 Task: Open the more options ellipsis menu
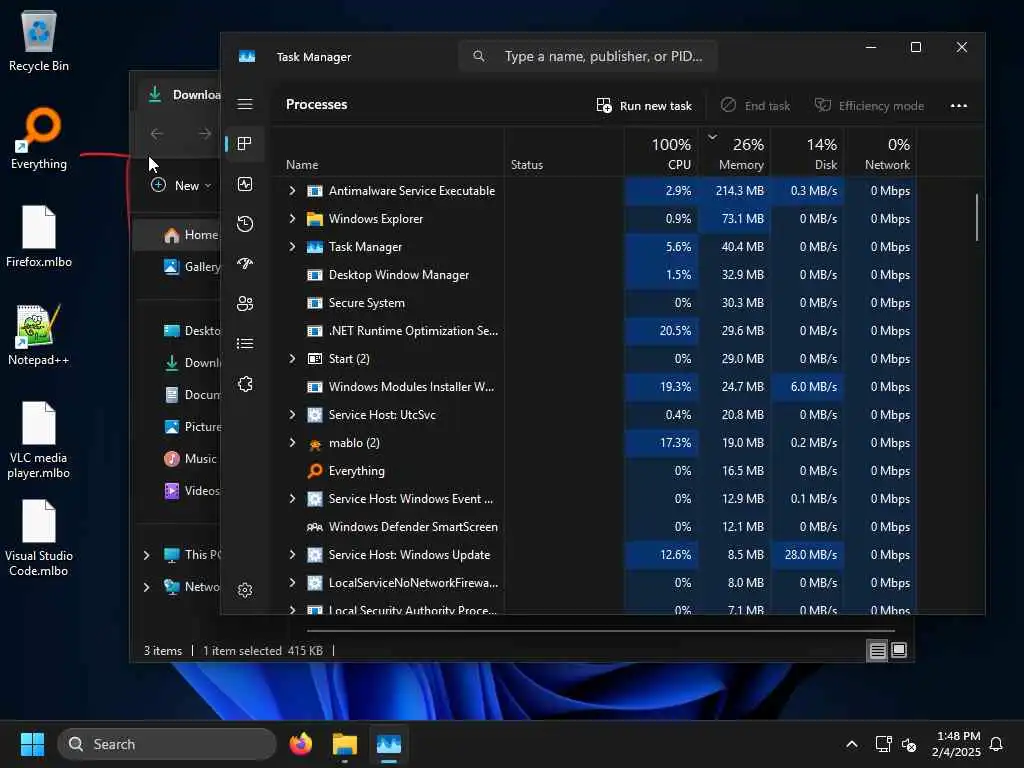[x=959, y=106]
